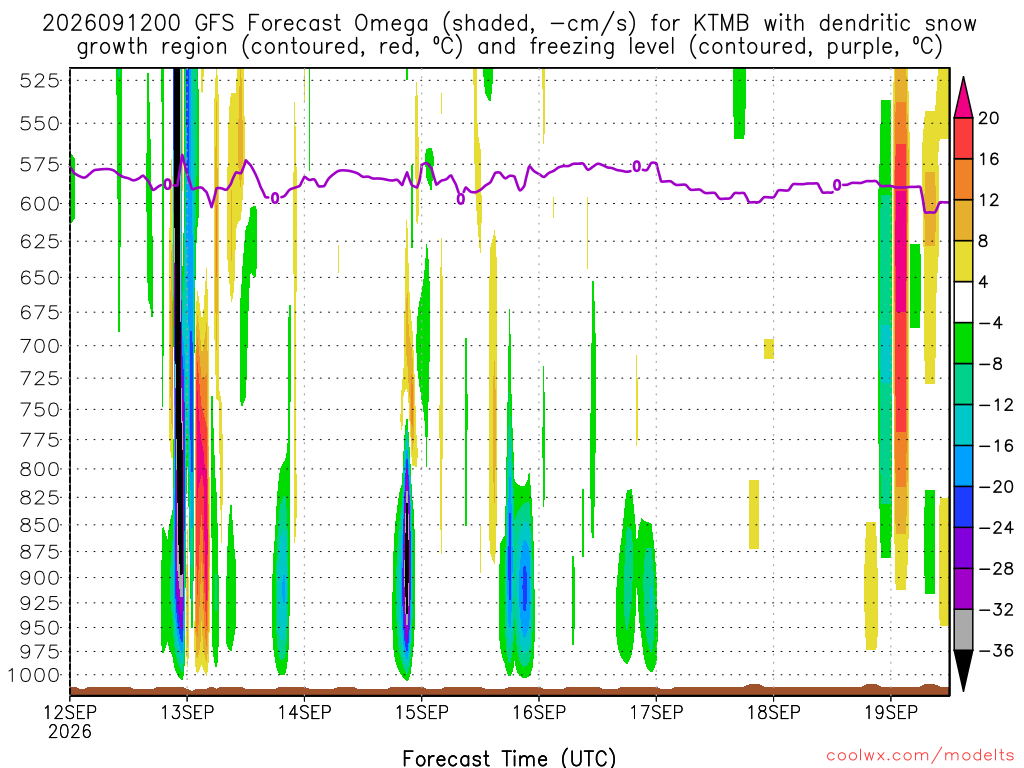Select the purple -28 to -24 colorbar segment
The image size is (1024, 768).
tap(963, 548)
